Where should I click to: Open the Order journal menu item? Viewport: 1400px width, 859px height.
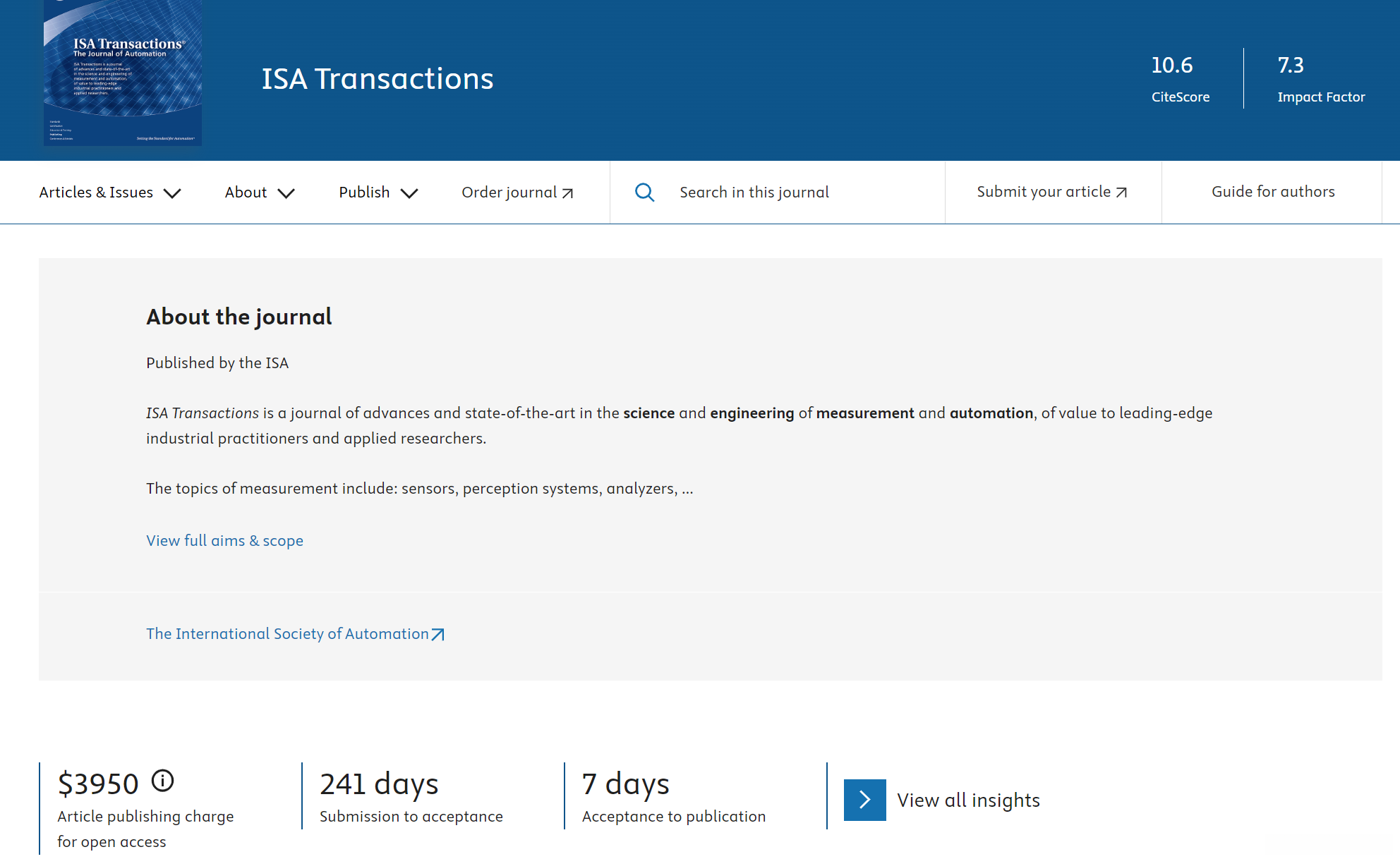click(x=509, y=193)
